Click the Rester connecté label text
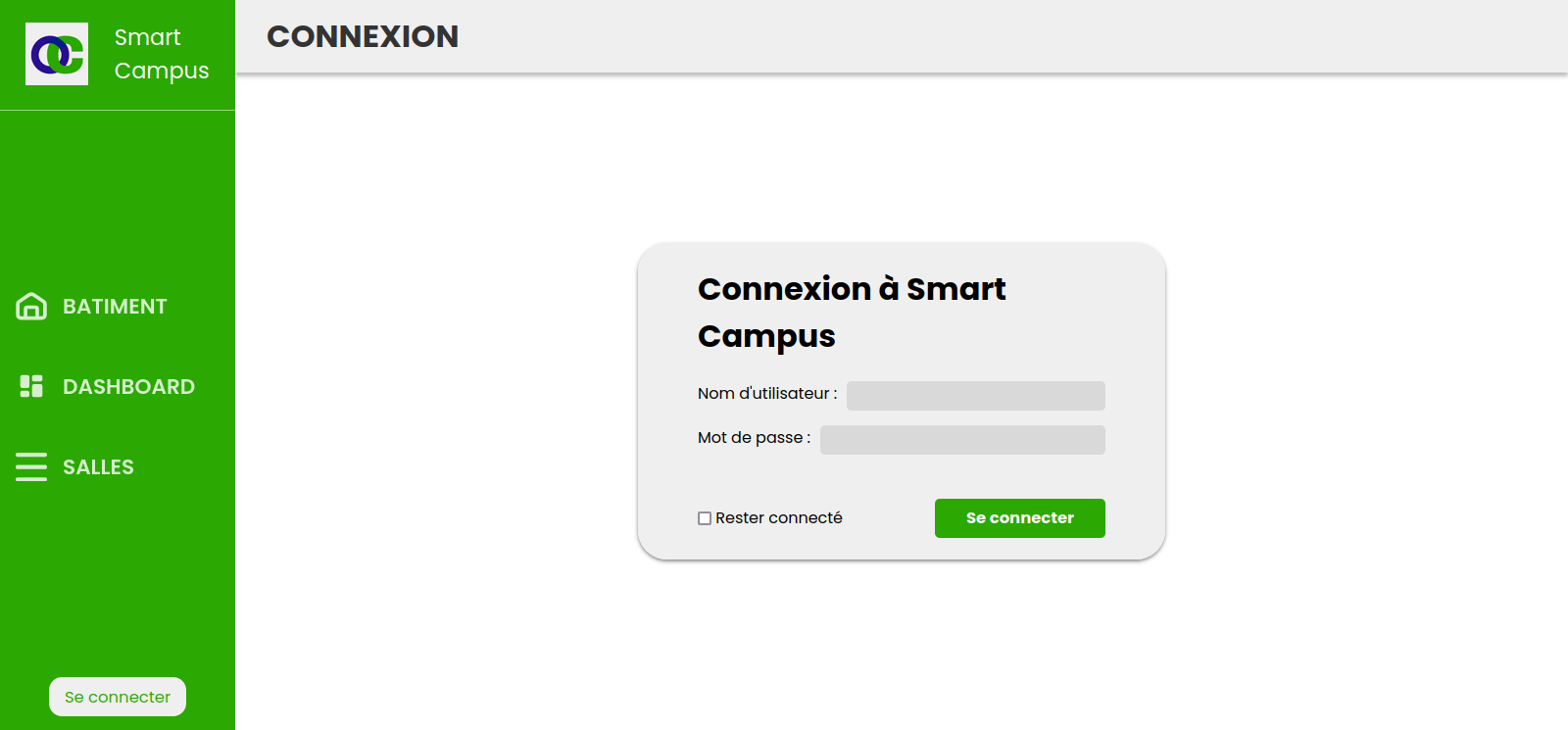The width and height of the screenshot is (1568, 730). (x=779, y=517)
